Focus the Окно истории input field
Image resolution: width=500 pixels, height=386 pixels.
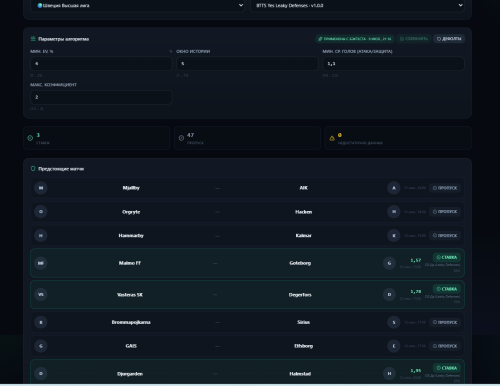[x=247, y=64]
